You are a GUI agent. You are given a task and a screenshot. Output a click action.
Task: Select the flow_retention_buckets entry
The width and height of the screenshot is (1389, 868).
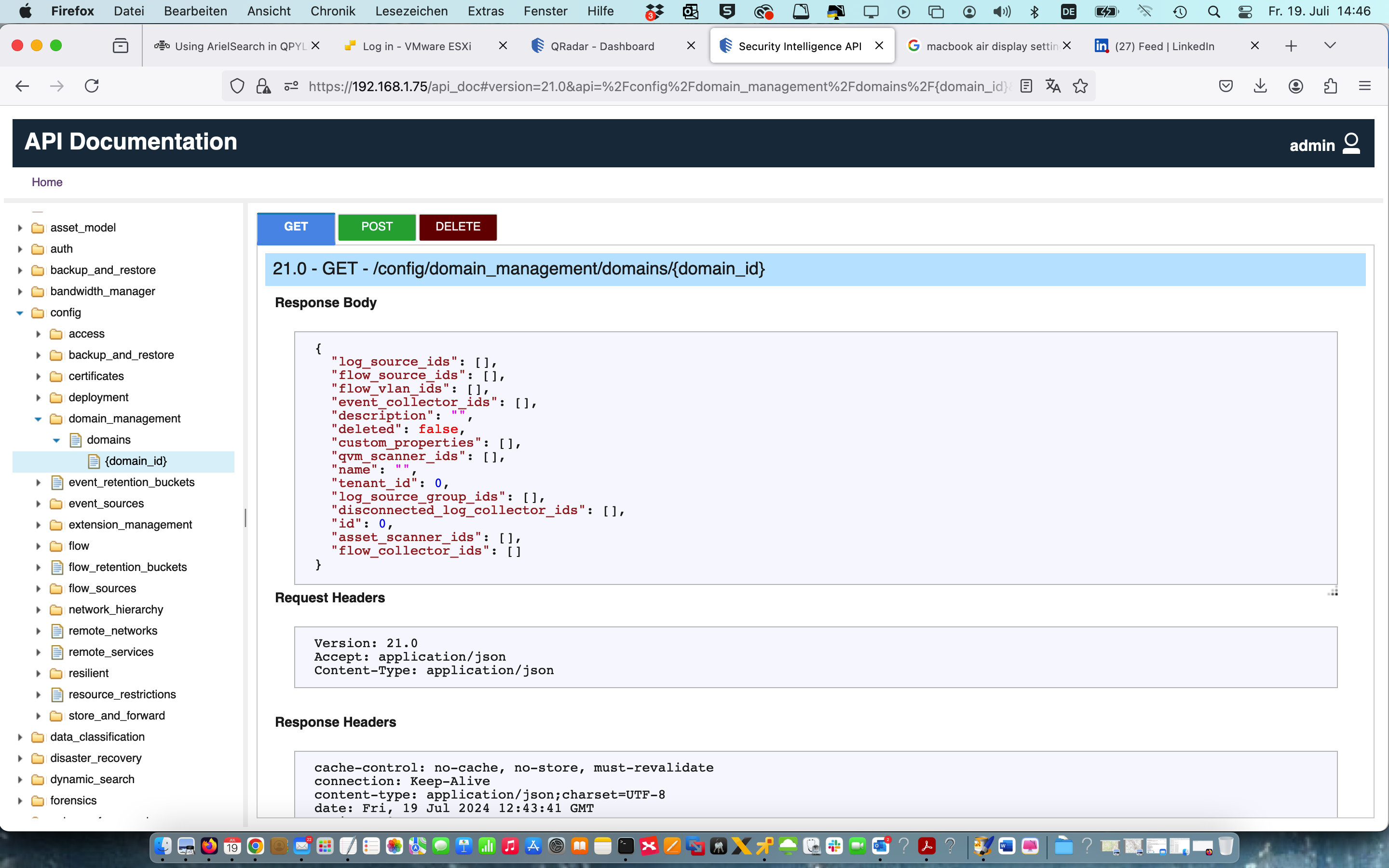(127, 567)
